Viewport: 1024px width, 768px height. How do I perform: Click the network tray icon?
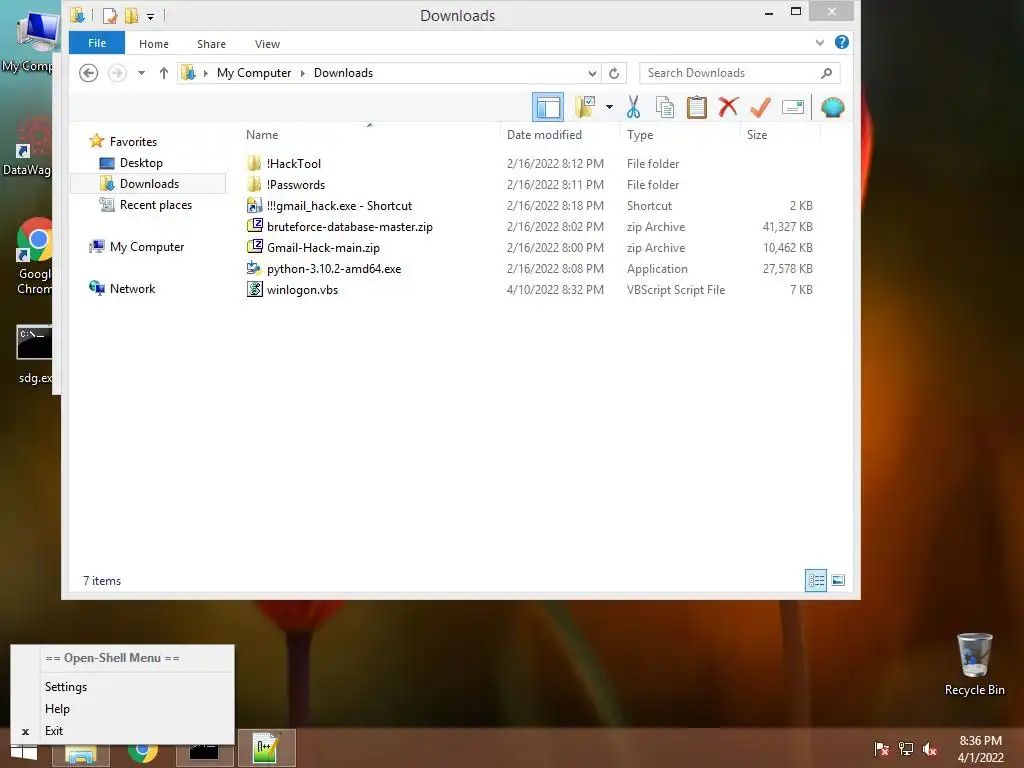(x=906, y=748)
